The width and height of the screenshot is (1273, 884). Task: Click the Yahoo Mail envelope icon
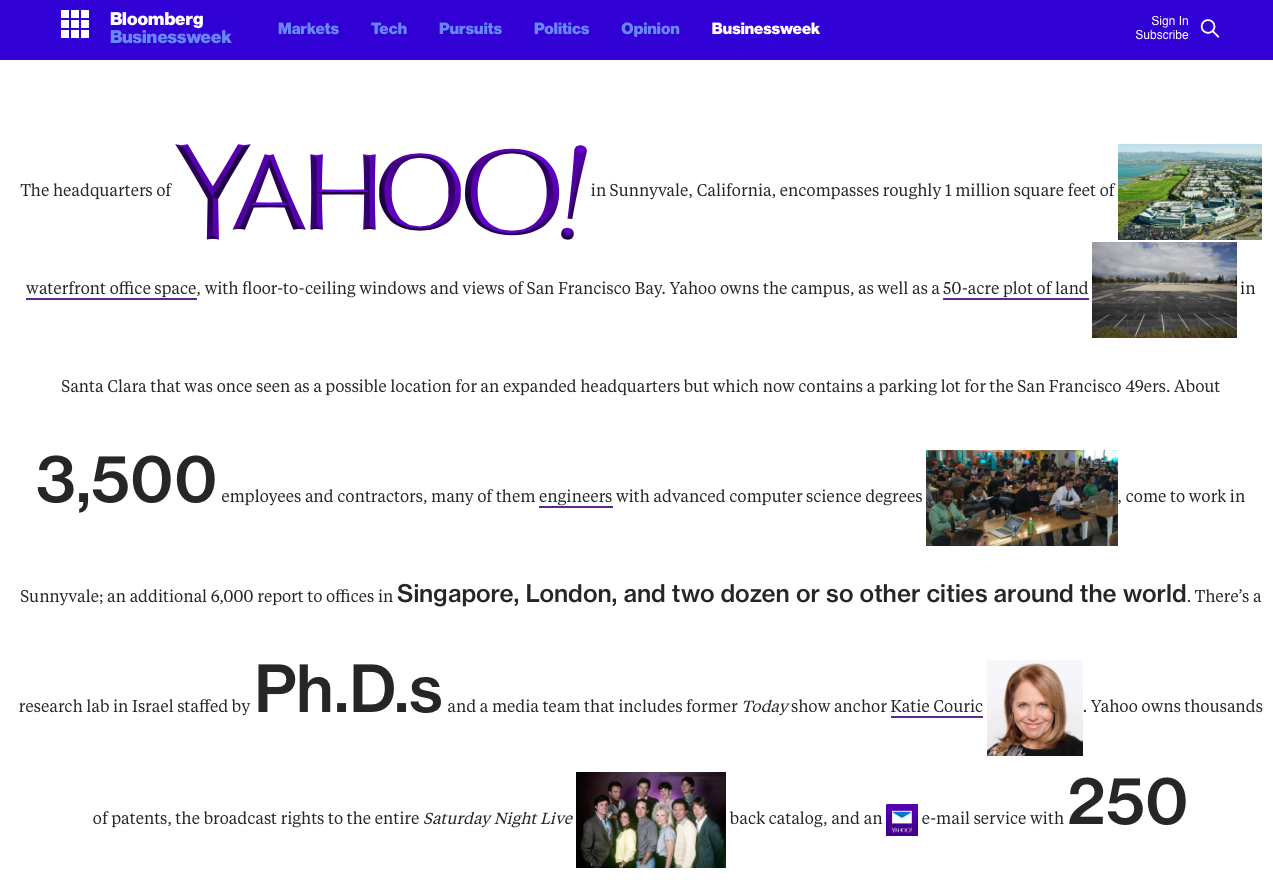902,820
